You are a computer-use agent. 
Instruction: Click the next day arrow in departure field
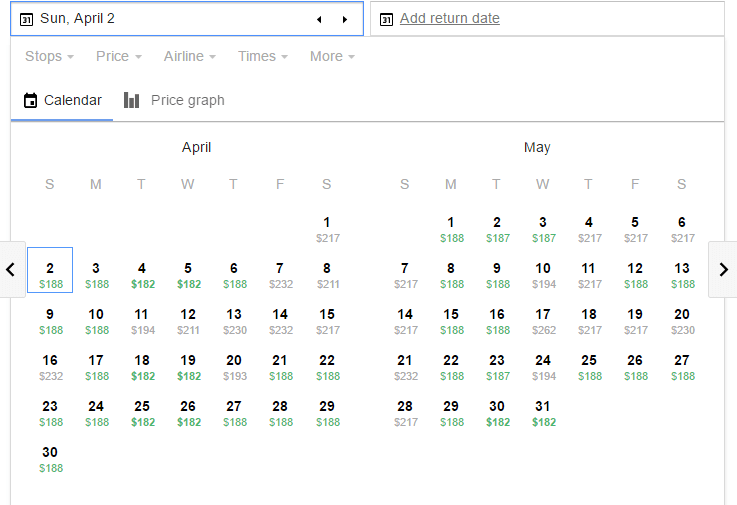[x=345, y=19]
